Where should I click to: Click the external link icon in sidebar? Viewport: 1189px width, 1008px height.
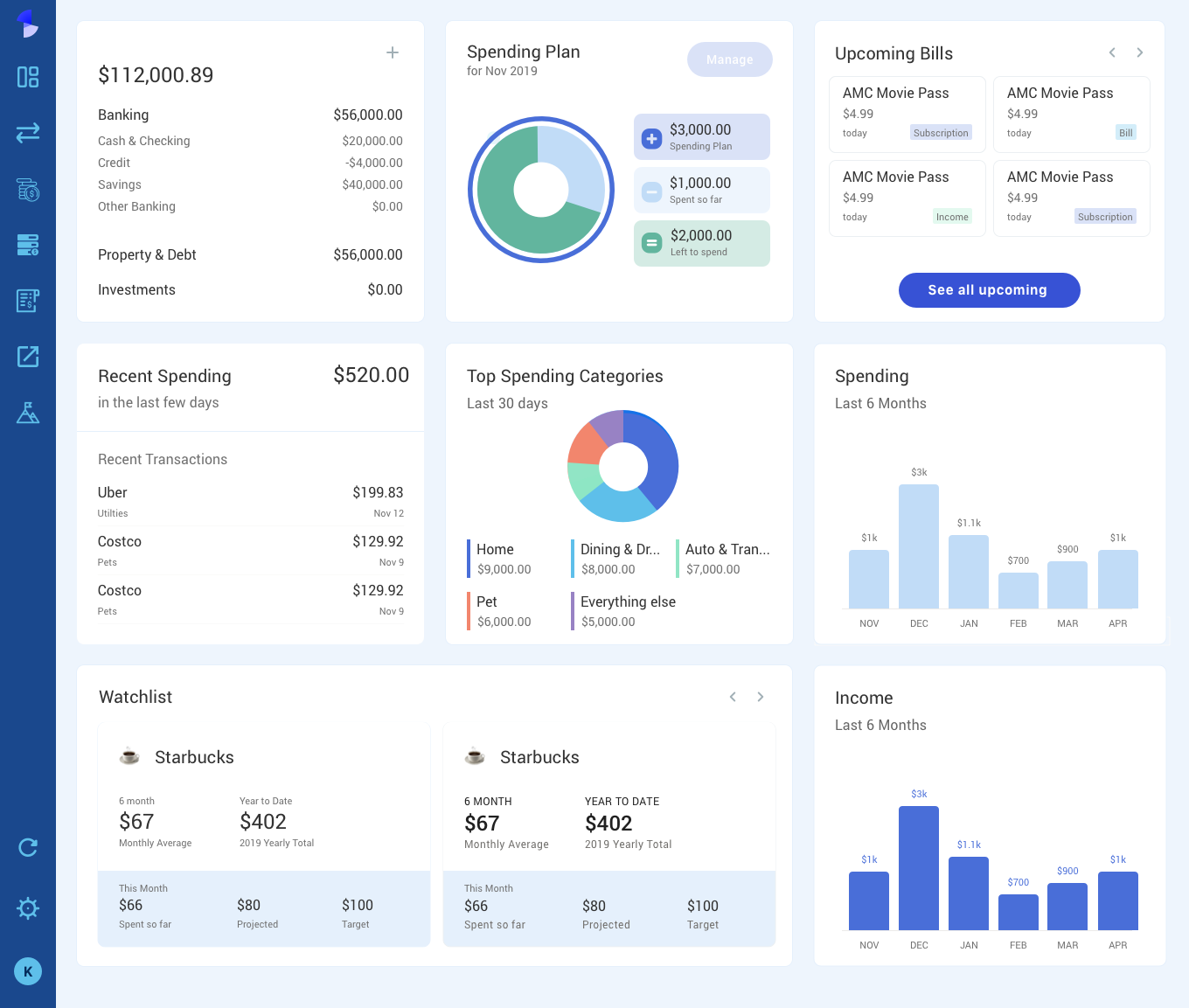[x=28, y=357]
